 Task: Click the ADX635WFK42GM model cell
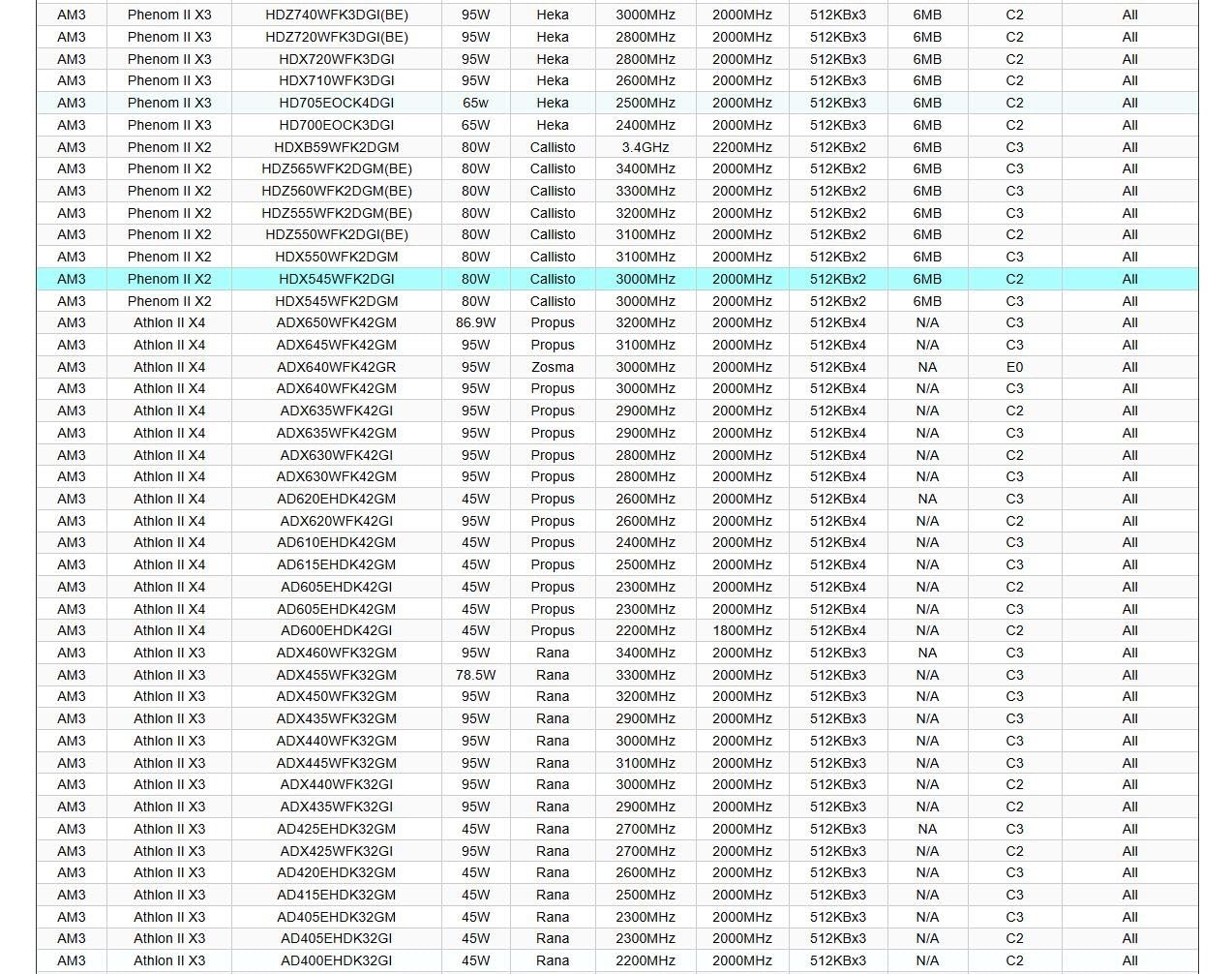point(336,433)
